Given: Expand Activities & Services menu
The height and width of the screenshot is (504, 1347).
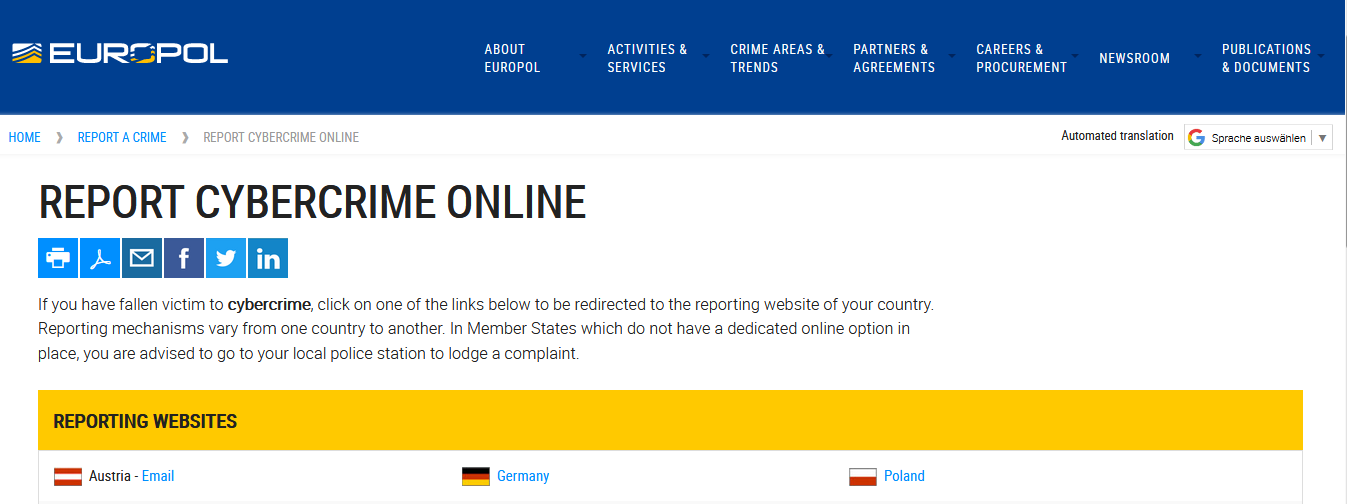Looking at the screenshot, I should [x=647, y=58].
